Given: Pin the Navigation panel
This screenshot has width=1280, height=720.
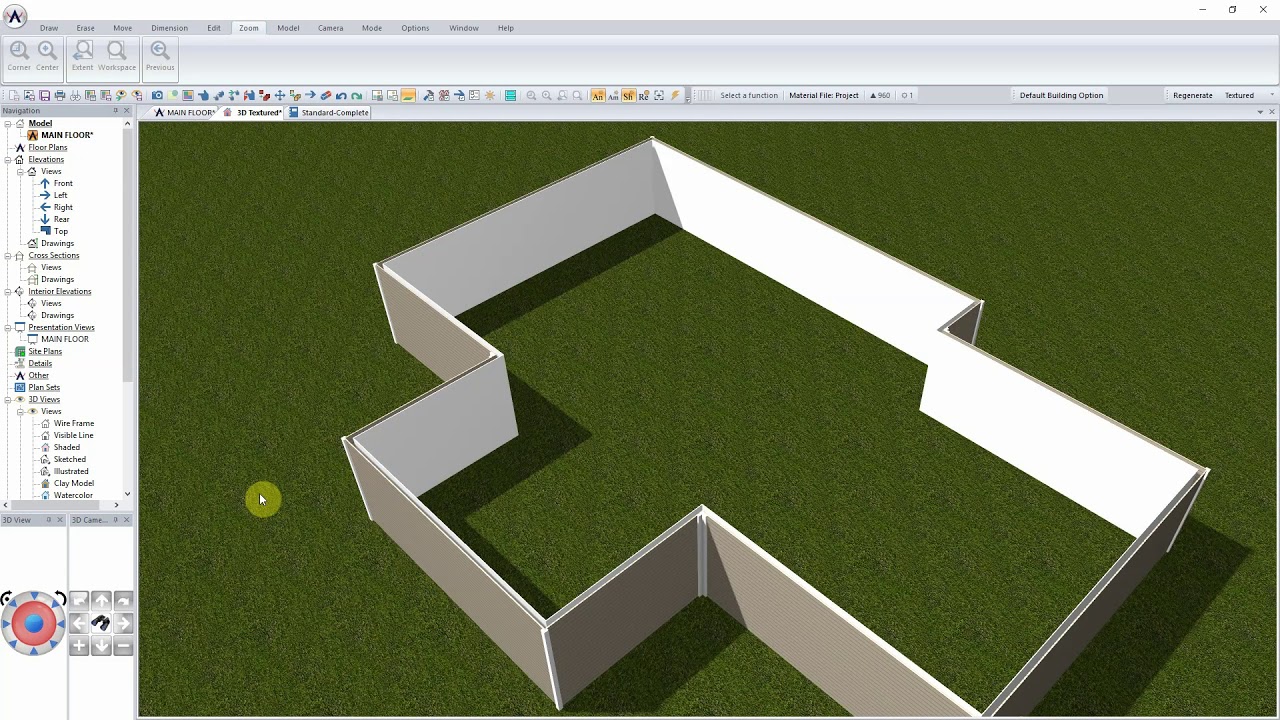Looking at the screenshot, I should click(116, 111).
